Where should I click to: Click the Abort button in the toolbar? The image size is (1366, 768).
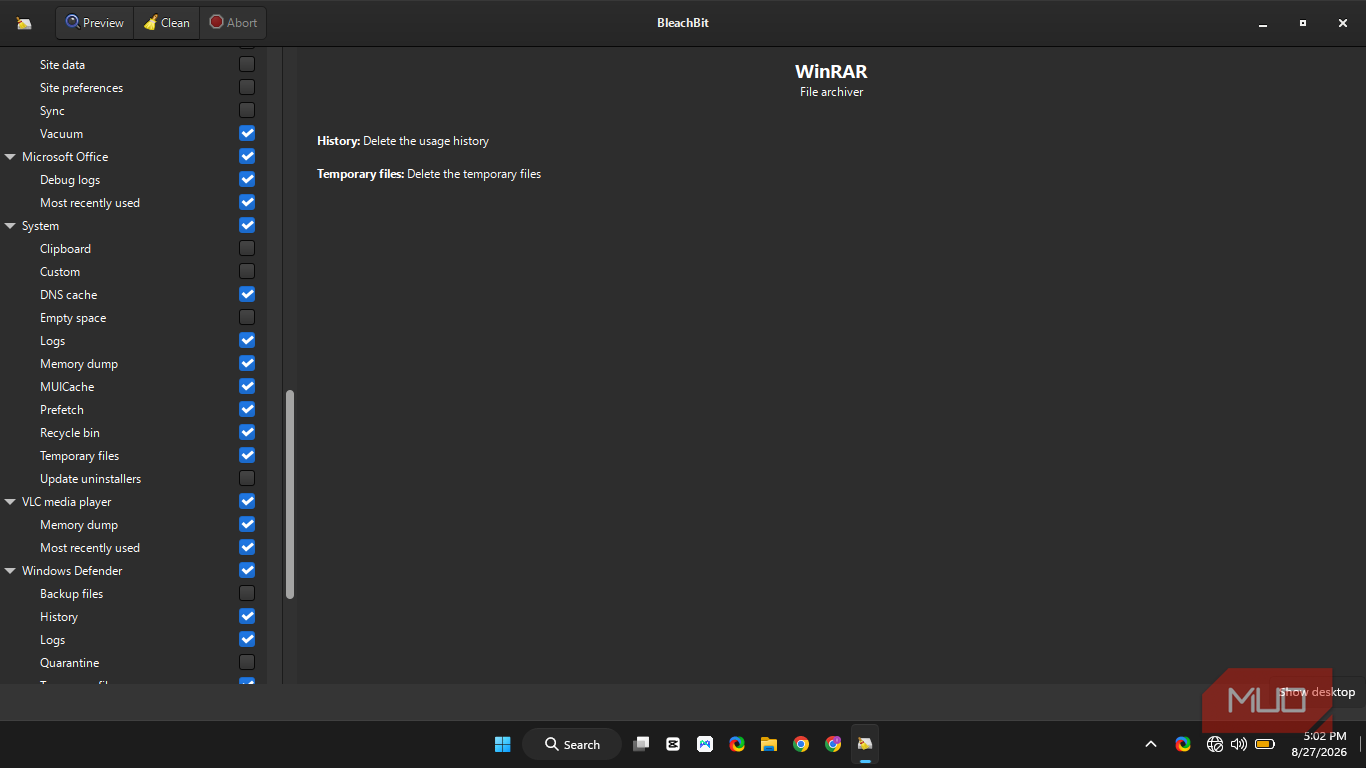[233, 23]
